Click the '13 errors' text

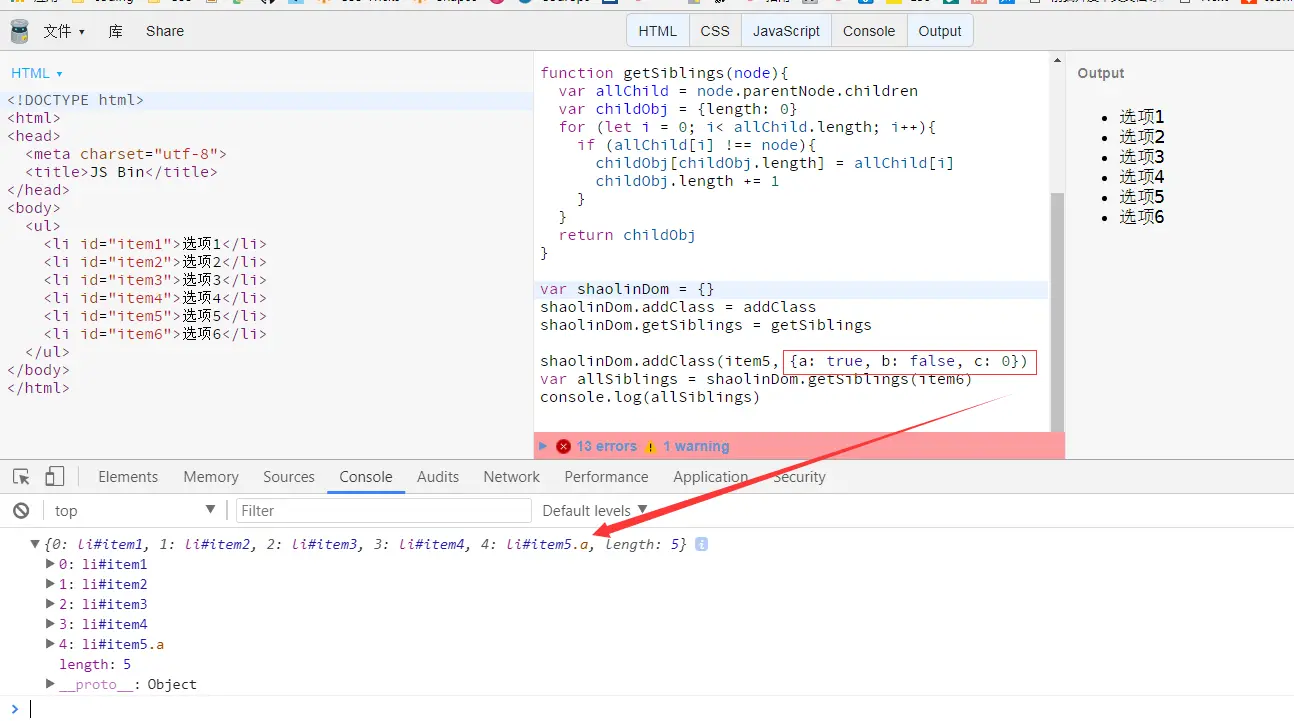click(x=607, y=447)
